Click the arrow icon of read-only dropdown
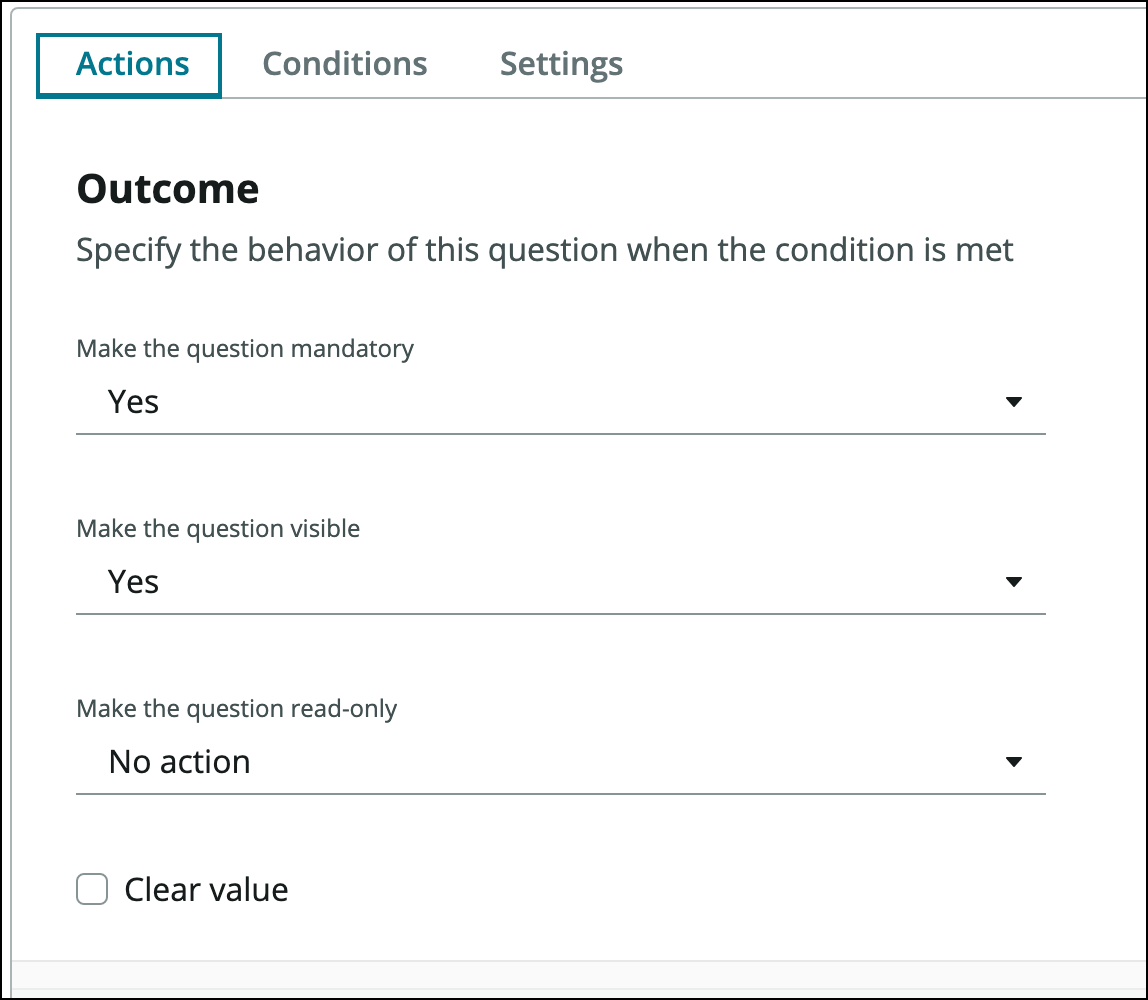This screenshot has width=1148, height=1000. [x=1013, y=762]
